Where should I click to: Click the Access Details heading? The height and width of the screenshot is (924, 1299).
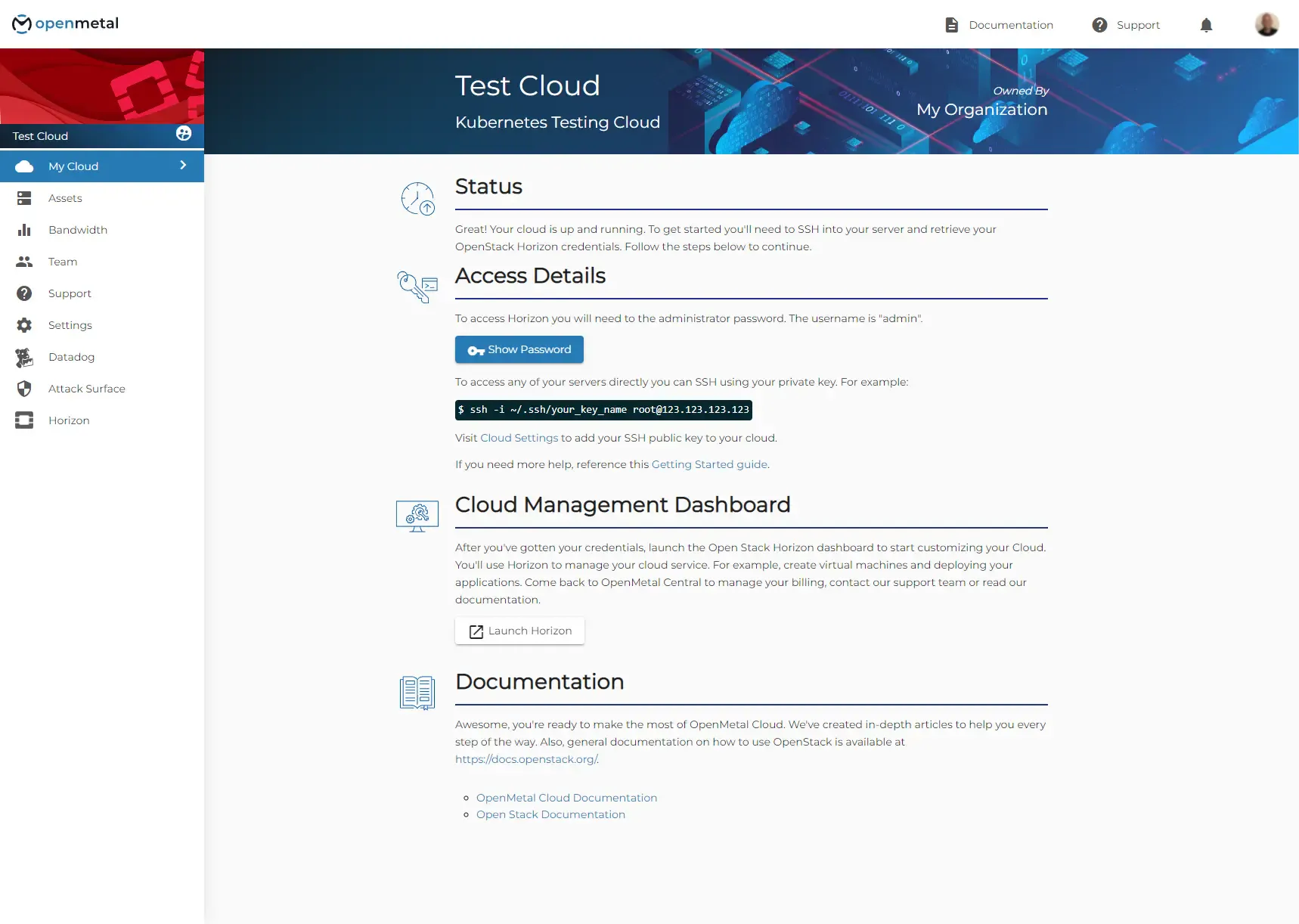point(530,276)
